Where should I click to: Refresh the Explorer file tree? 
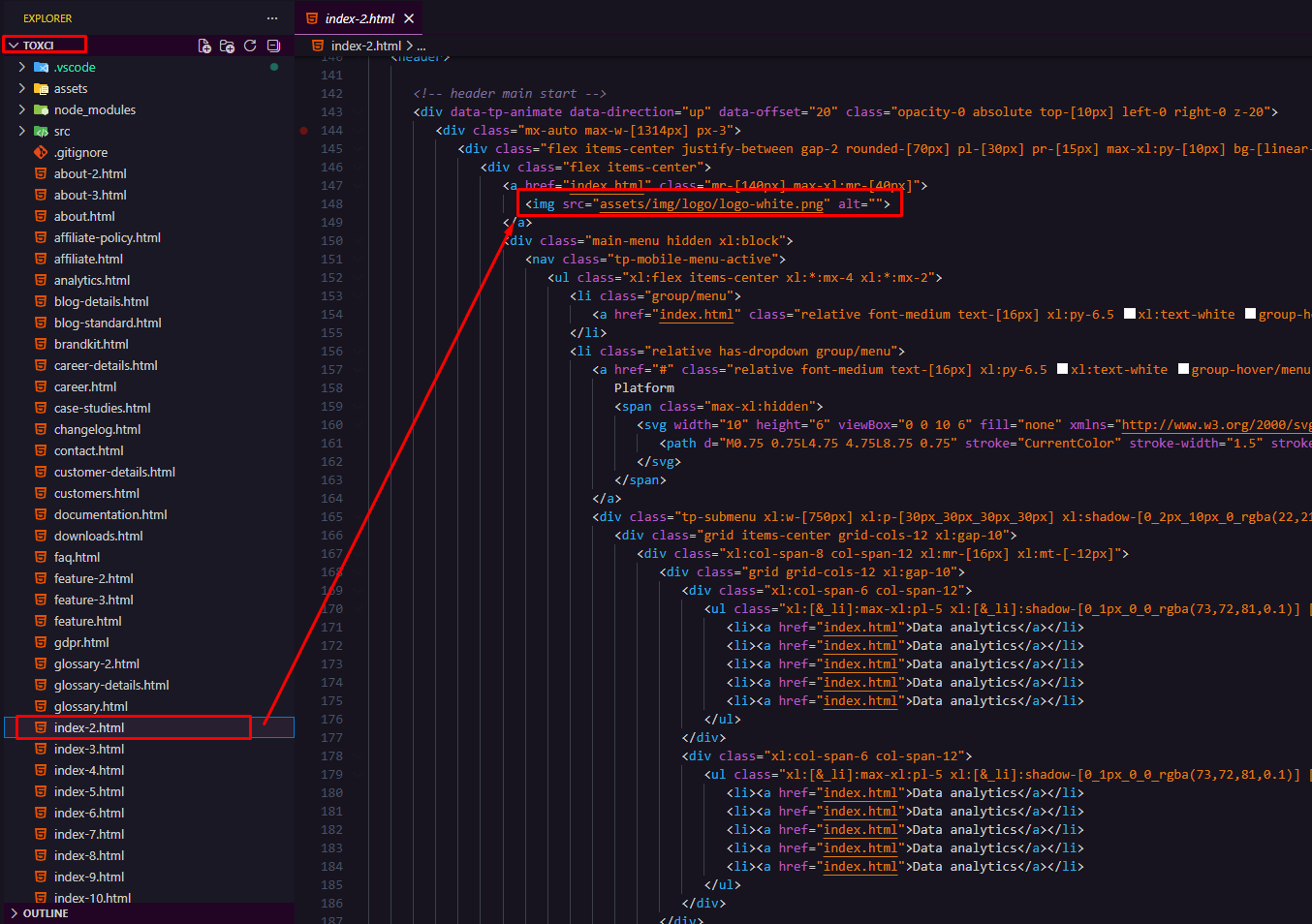[x=250, y=46]
